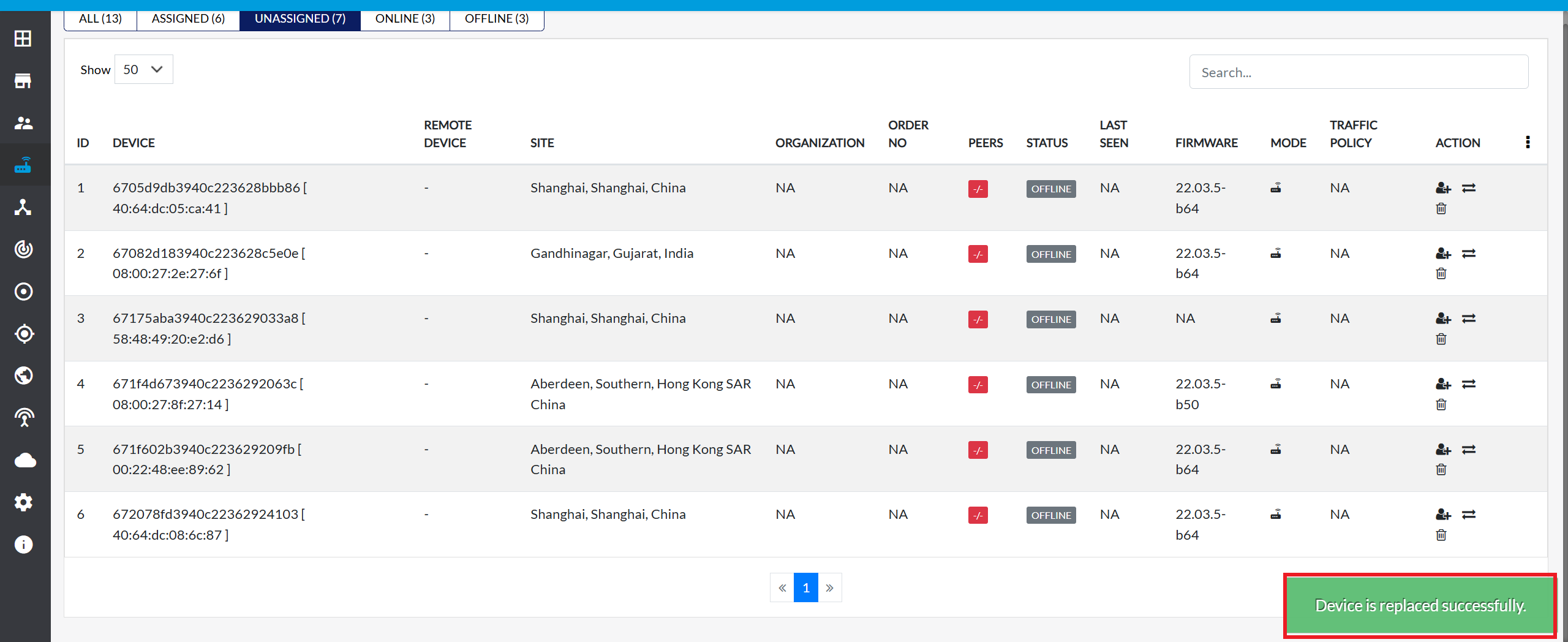Screen dimensions: 1568x642
Task: Switch to the OFFLINE (3) tab
Action: [497, 18]
